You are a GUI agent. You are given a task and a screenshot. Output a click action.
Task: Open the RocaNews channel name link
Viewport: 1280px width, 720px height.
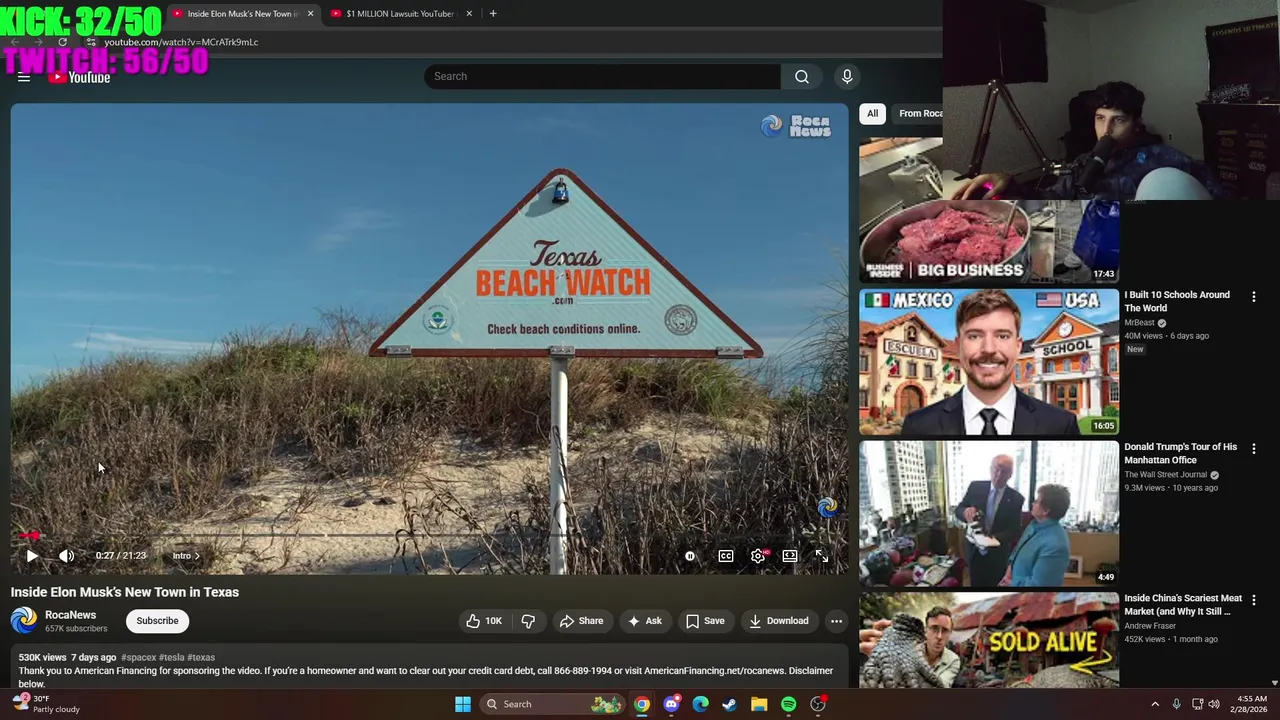click(x=70, y=615)
